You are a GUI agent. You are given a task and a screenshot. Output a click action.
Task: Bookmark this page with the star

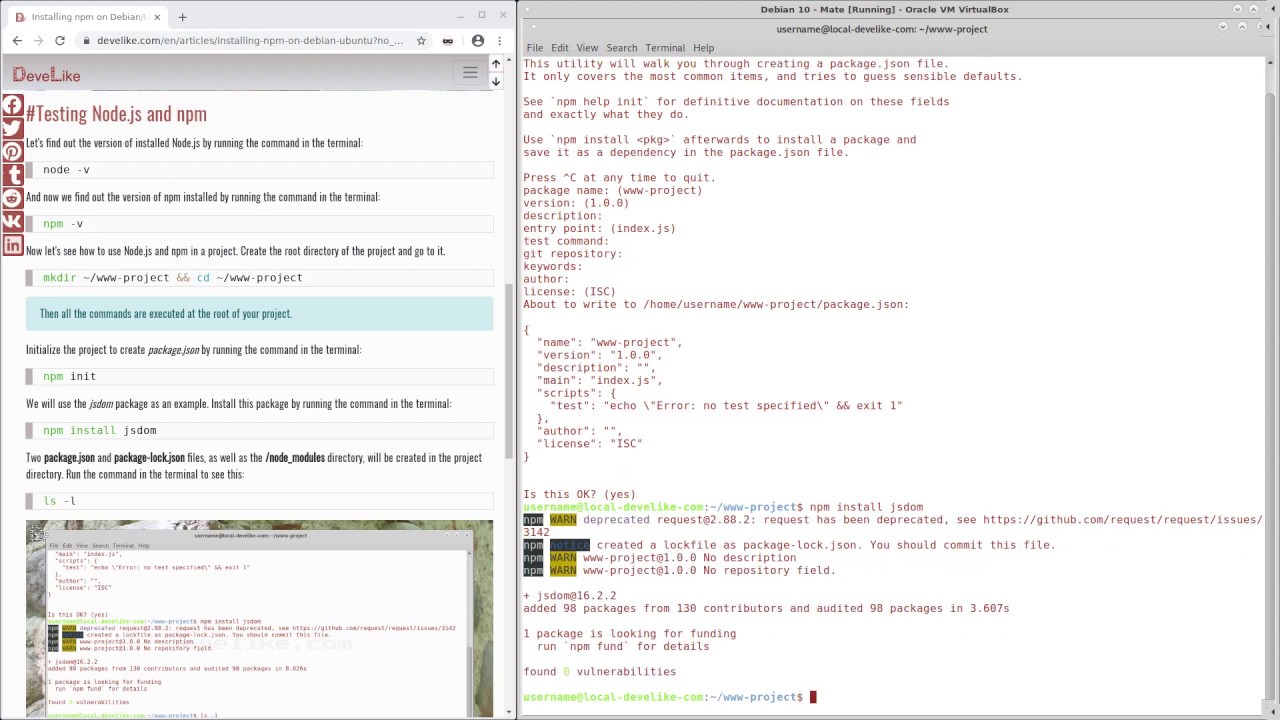421,41
